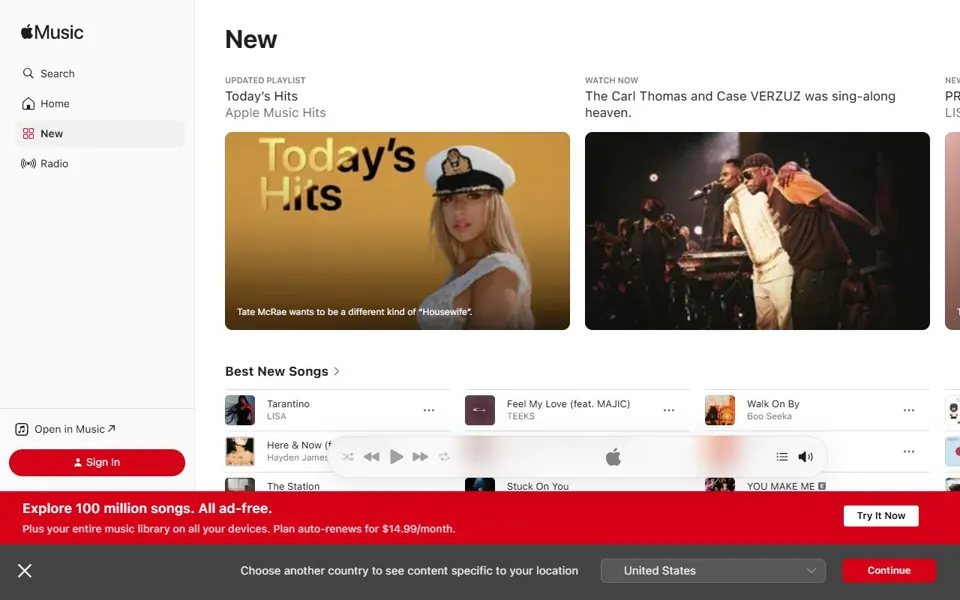Click Hayden James artist name
Screen dimensions: 960x600
tap(298, 457)
